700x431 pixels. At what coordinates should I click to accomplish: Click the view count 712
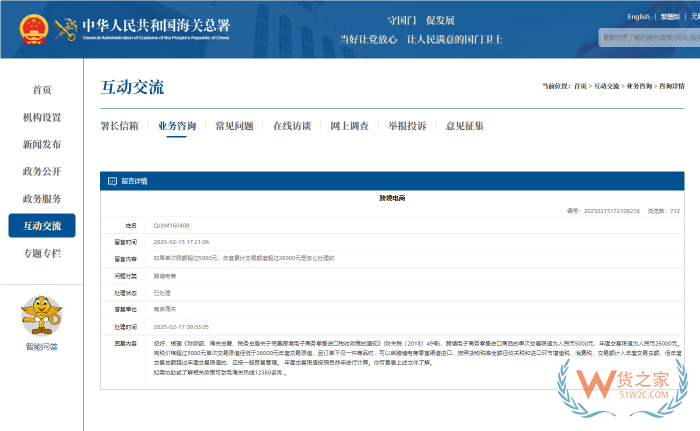point(675,211)
